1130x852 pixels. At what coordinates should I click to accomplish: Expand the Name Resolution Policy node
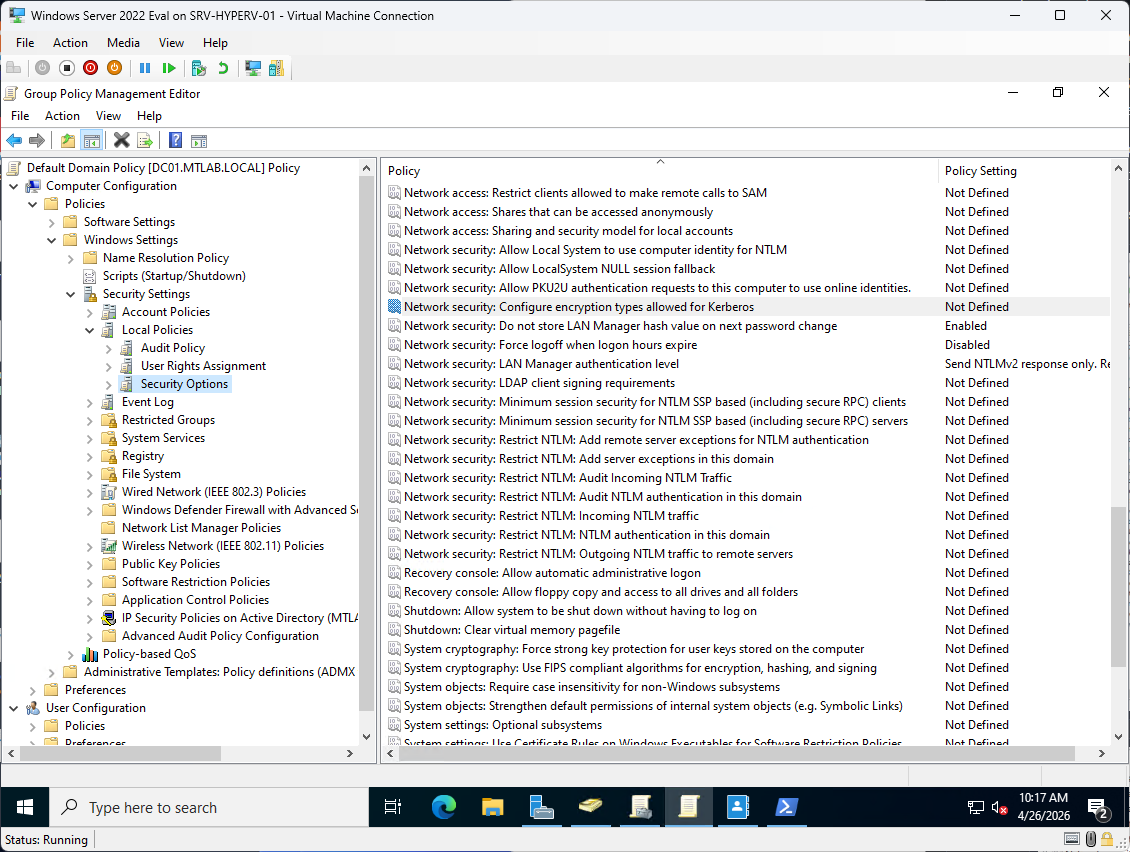pos(70,259)
